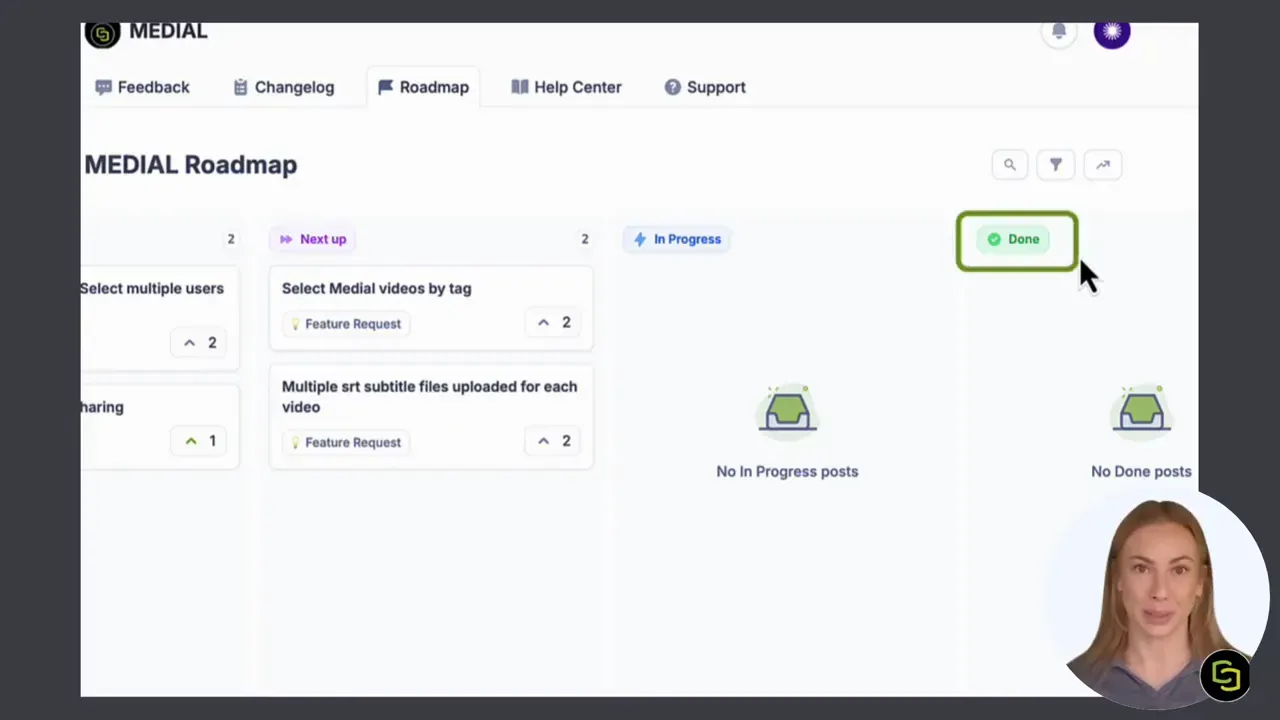Open the Support tab

pyautogui.click(x=705, y=87)
